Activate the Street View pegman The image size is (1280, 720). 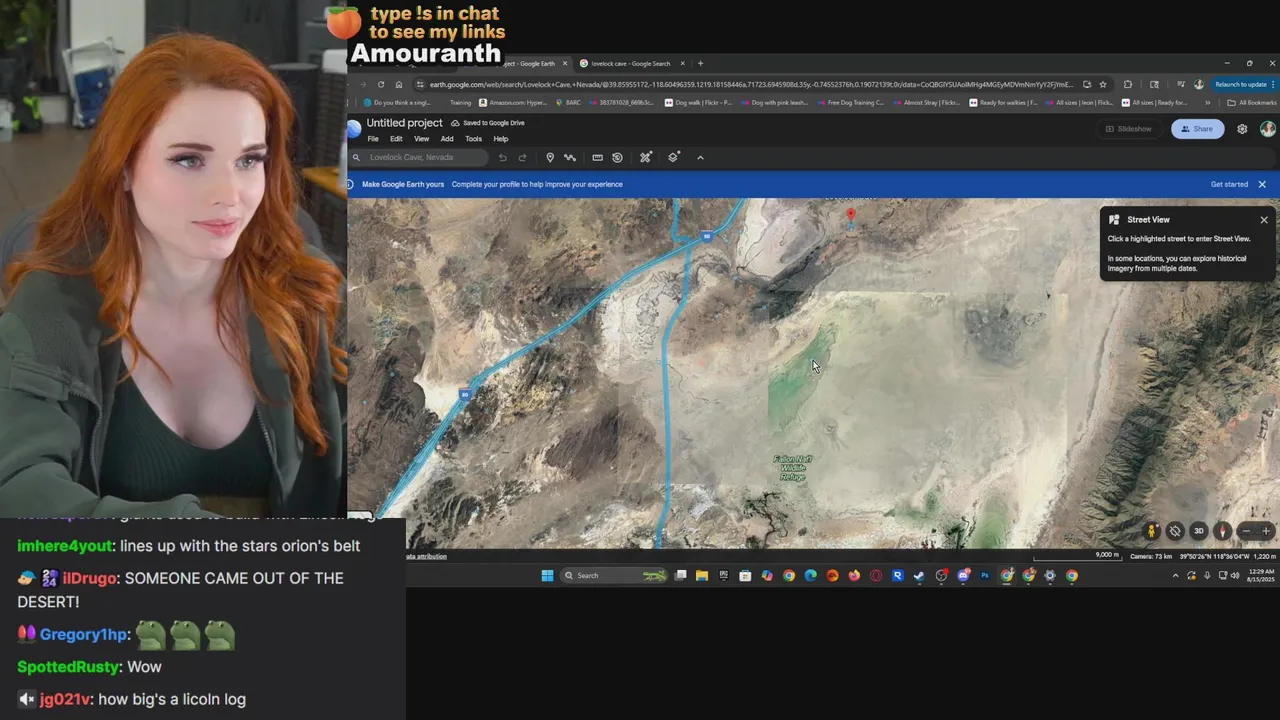tap(1152, 531)
